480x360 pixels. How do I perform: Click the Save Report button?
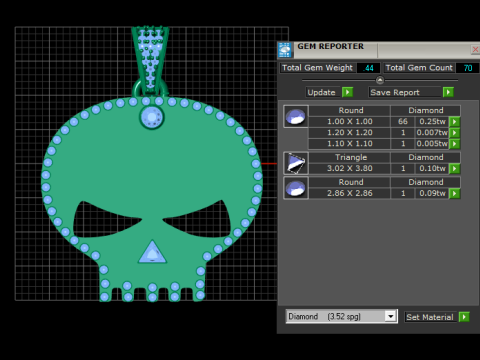pyautogui.click(x=405, y=92)
